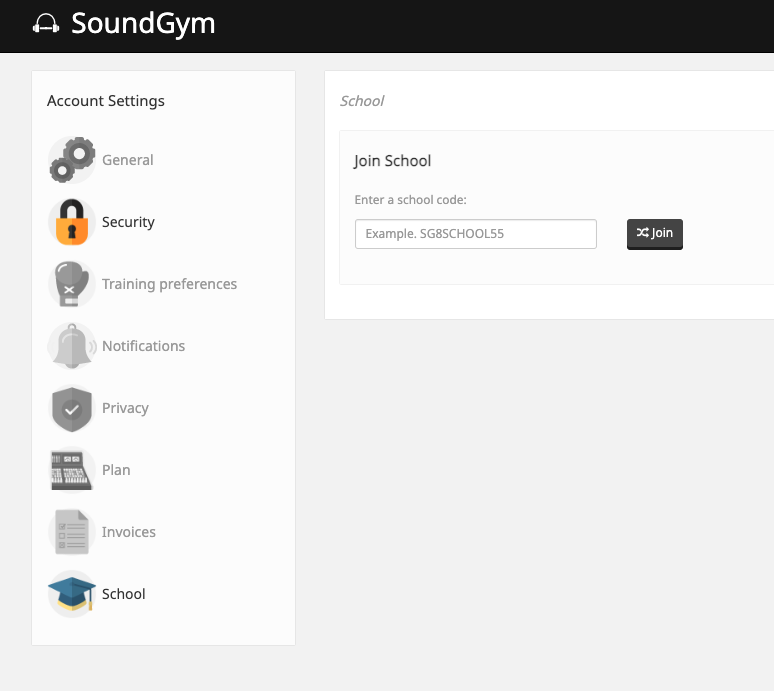
Task: Open the Plan settings
Action: click(x=116, y=470)
